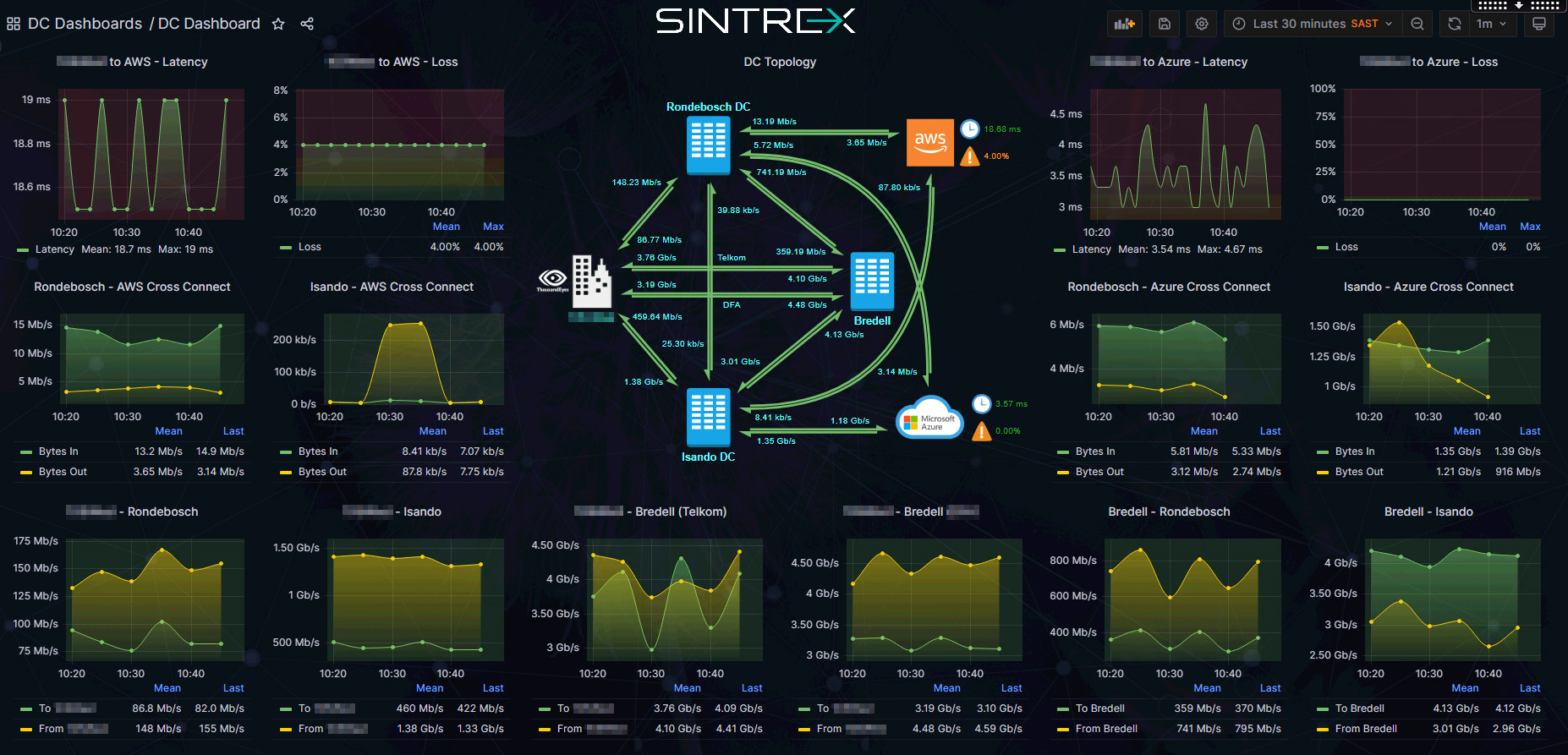Click the 18.68 ms AWS latency value
This screenshot has width=1568, height=755.
click(x=1002, y=129)
